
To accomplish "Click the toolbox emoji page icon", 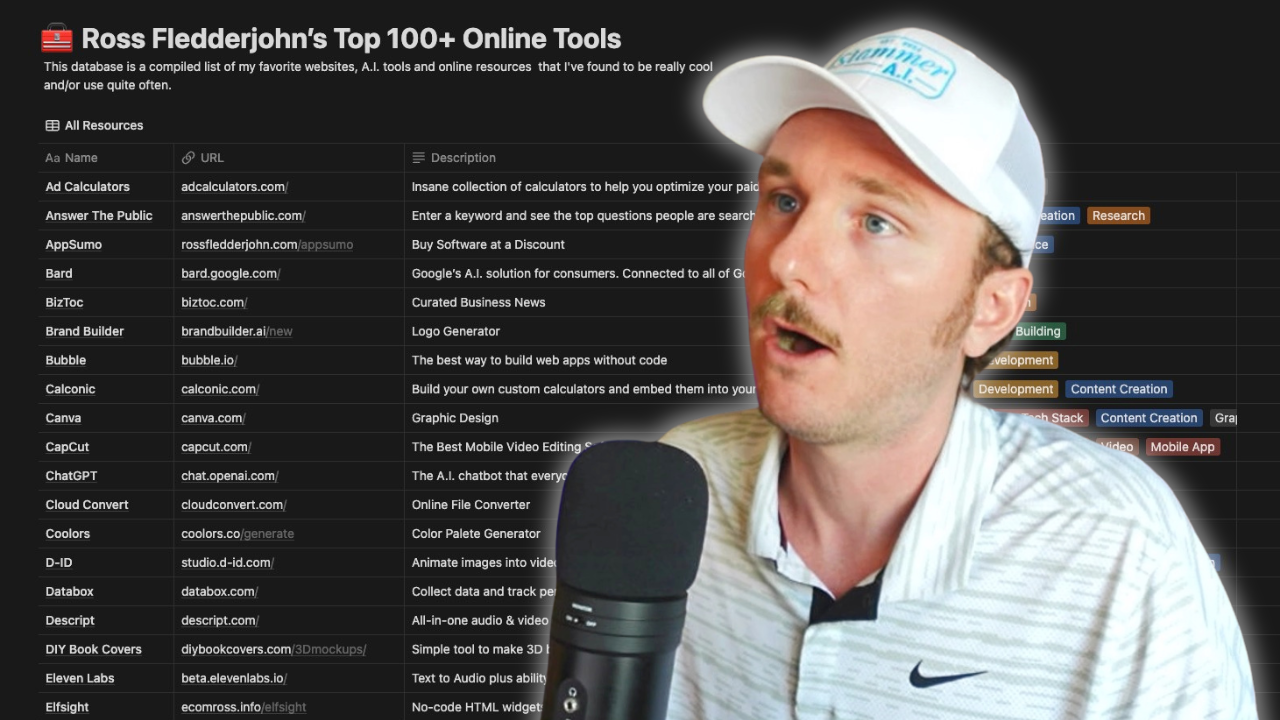I will [x=56, y=38].
